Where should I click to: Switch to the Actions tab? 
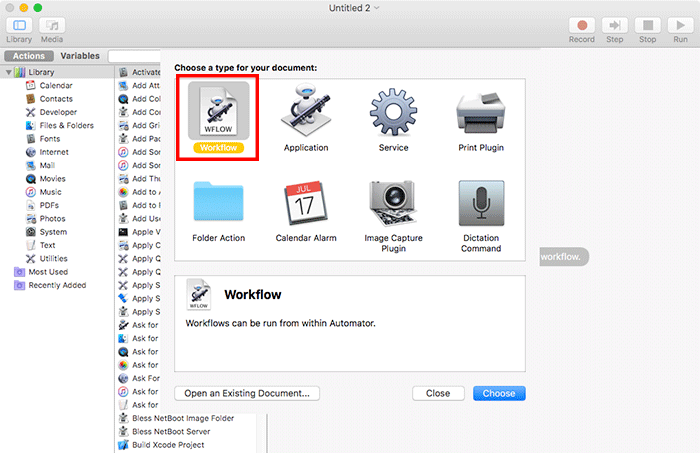coord(29,56)
